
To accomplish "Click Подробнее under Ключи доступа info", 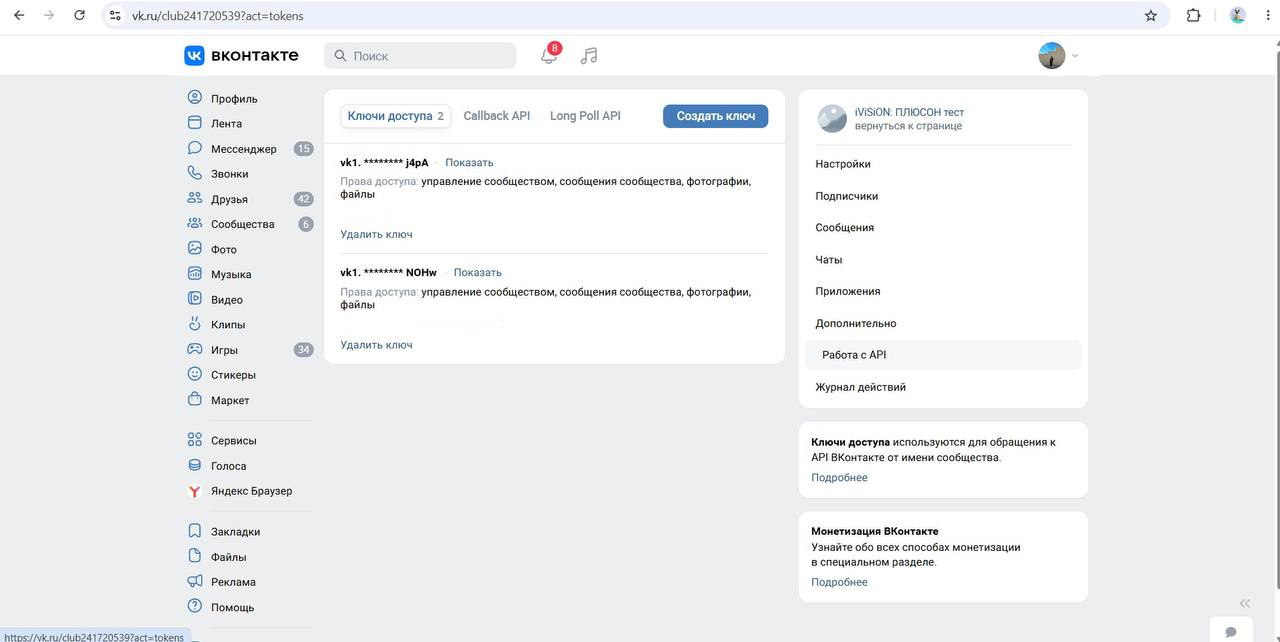I will [x=839, y=478].
